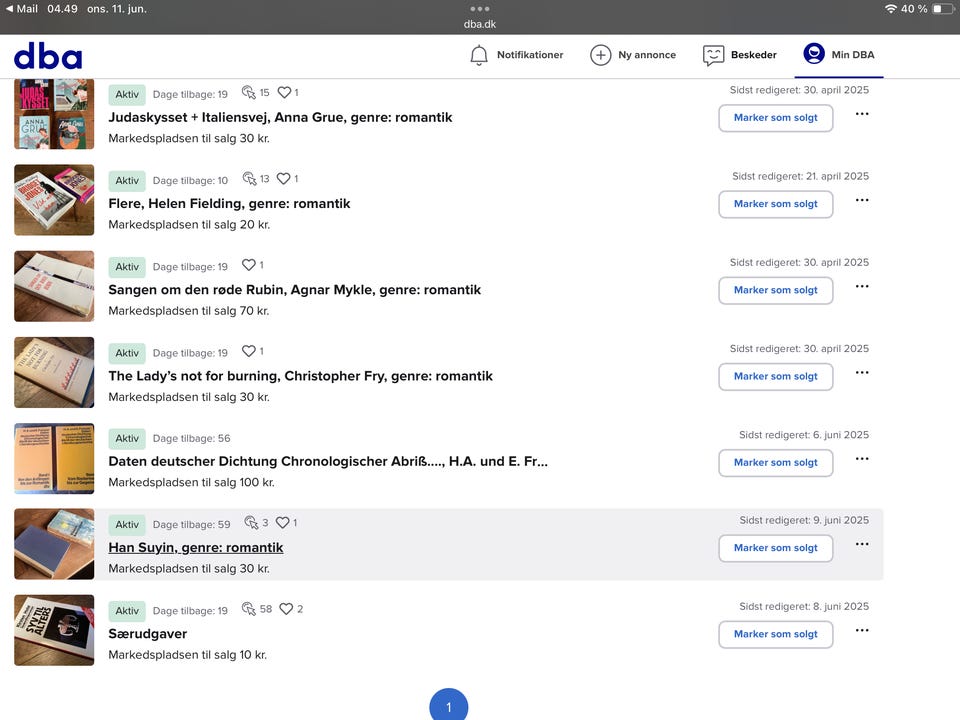Open Han Suyin, genre: romantik listing
This screenshot has width=960, height=720.
click(196, 548)
